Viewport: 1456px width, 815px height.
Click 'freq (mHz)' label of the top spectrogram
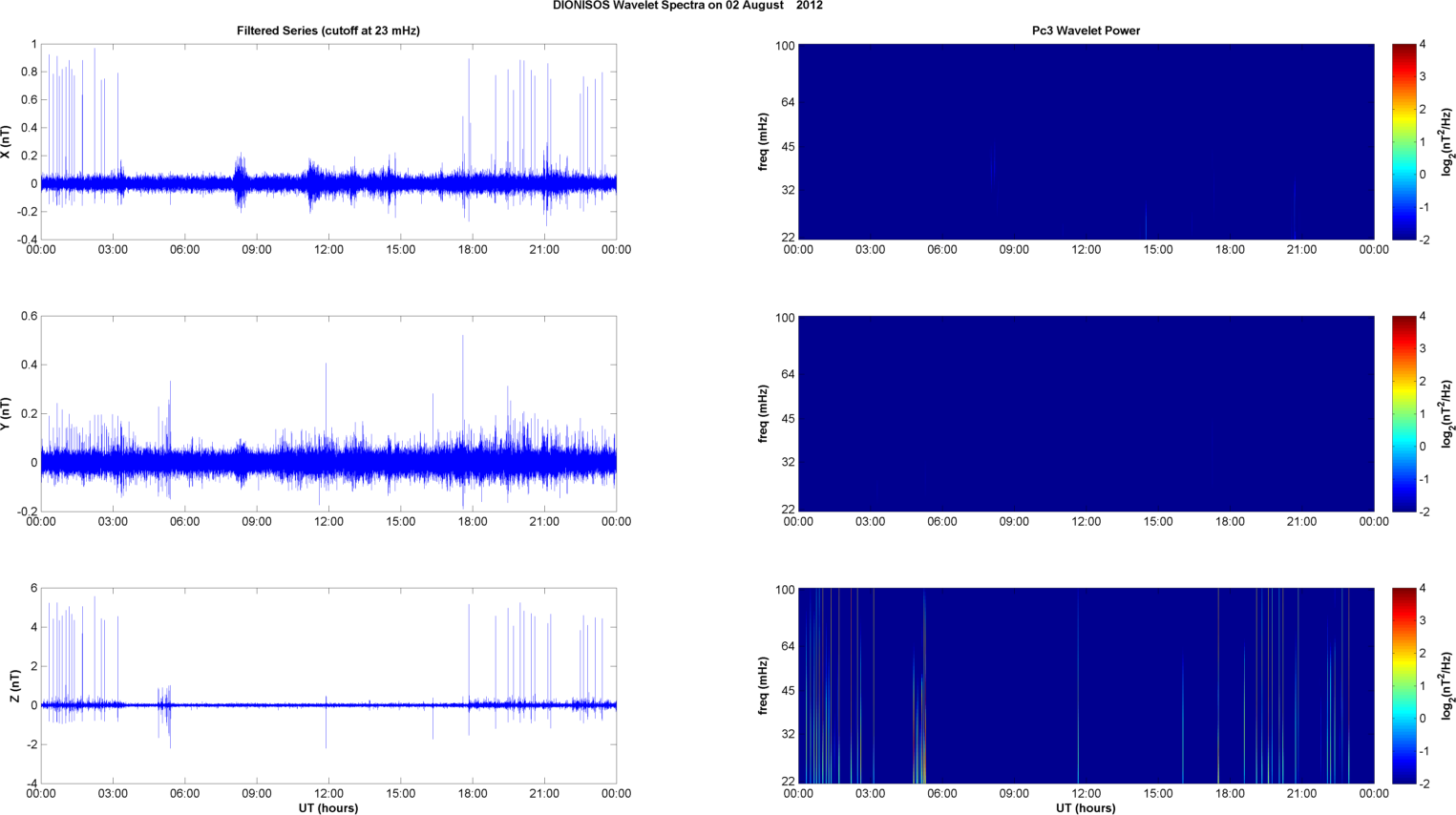pos(764,142)
